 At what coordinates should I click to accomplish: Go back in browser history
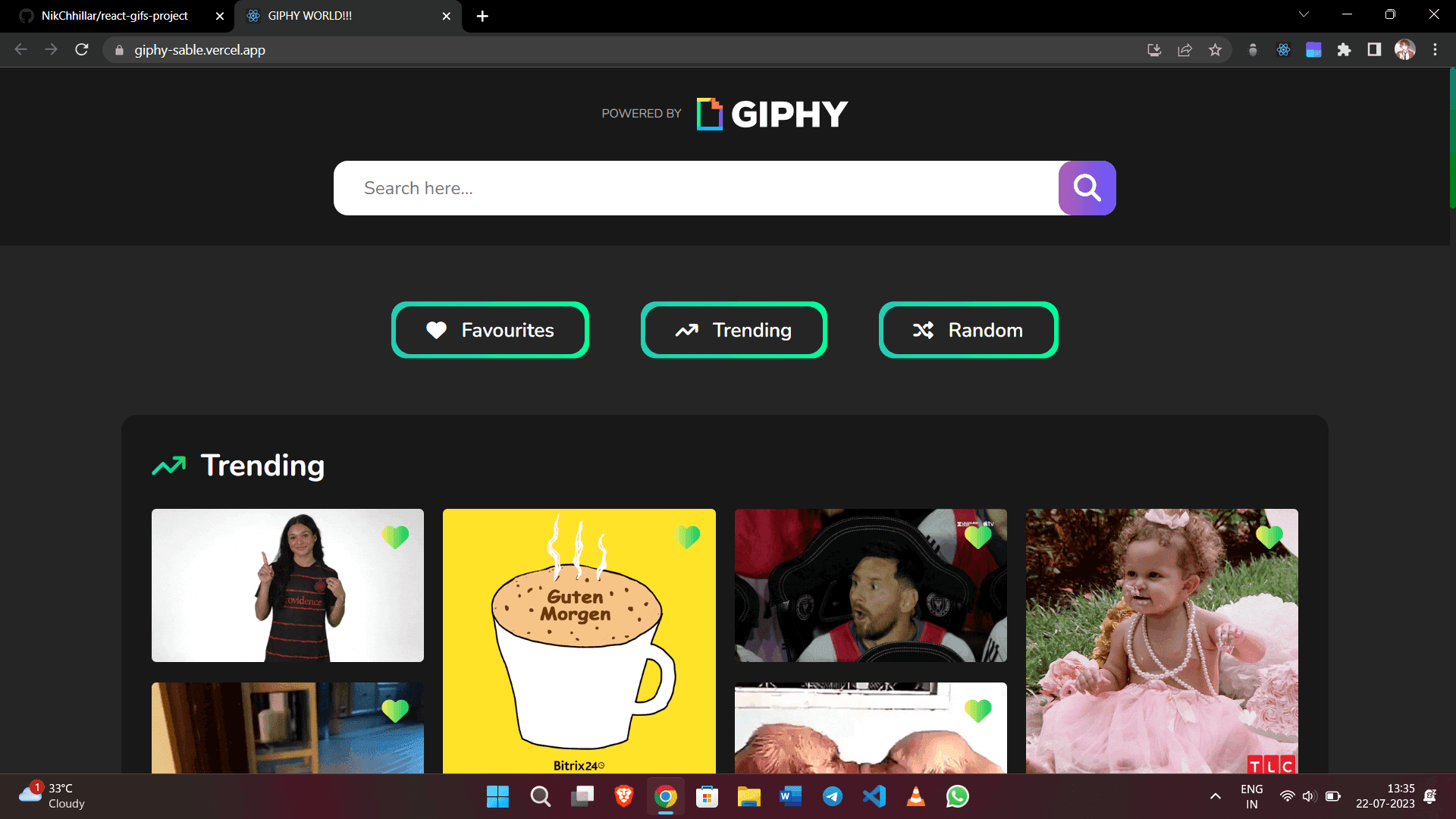tap(21, 50)
